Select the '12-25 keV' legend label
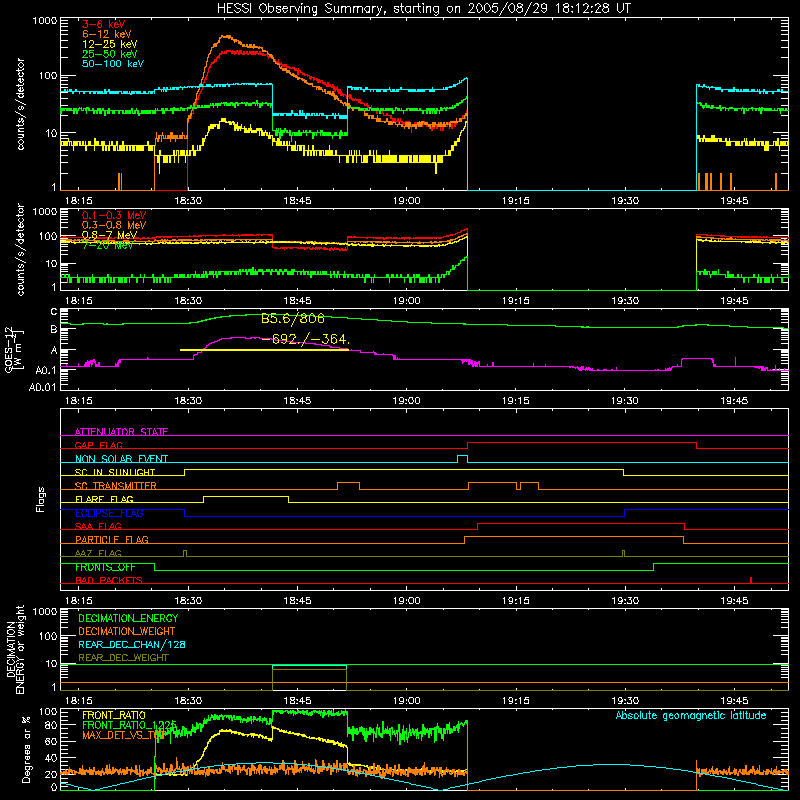Image resolution: width=800 pixels, height=800 pixels. (x=109, y=44)
